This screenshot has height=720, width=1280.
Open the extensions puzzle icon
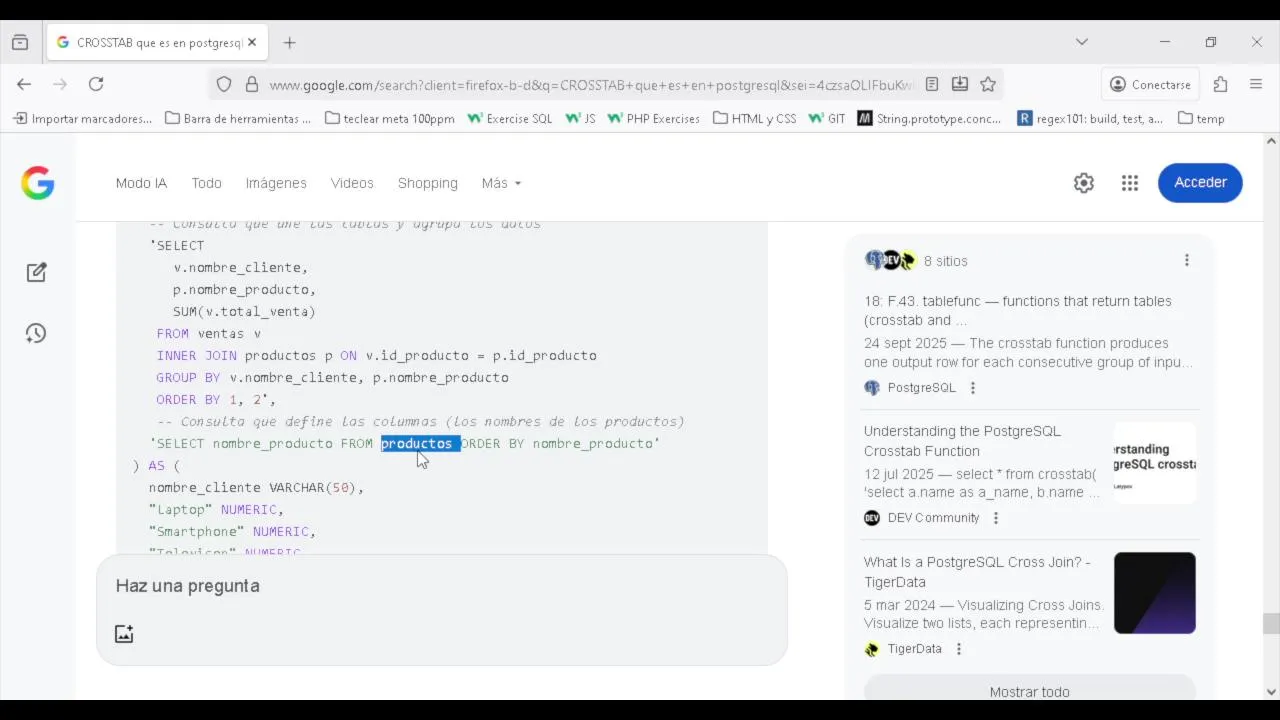click(1220, 85)
